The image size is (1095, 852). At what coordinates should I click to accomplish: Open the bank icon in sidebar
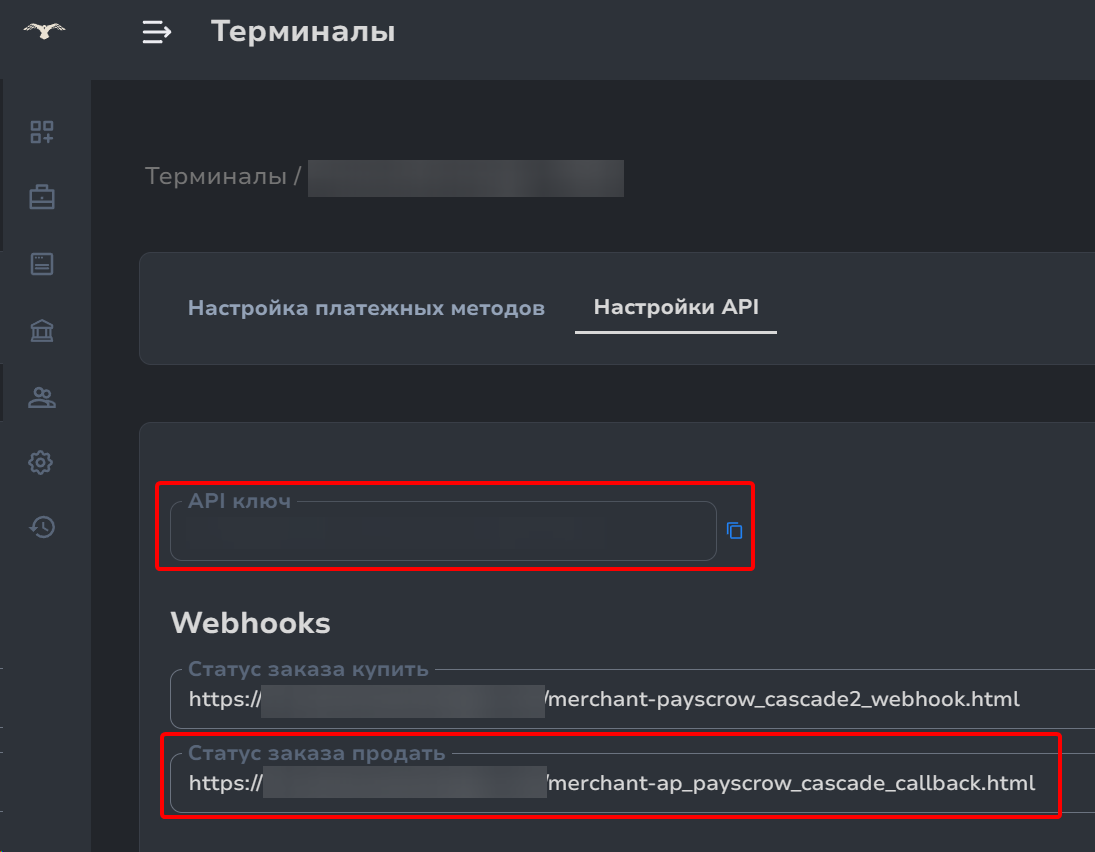point(42,331)
